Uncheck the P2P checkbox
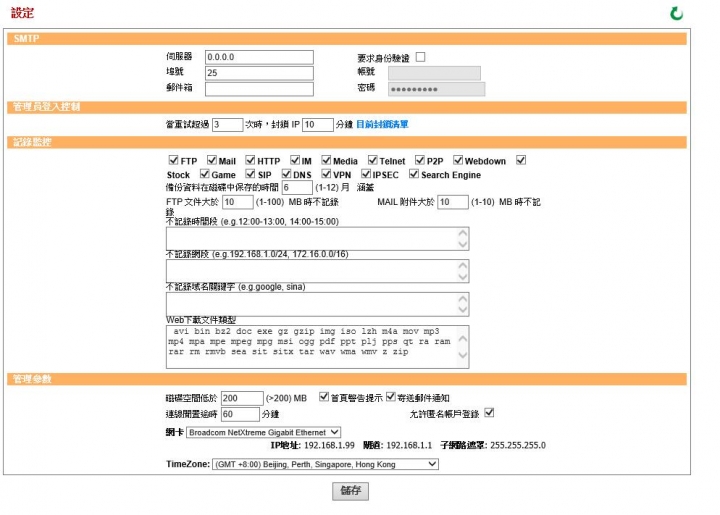This screenshot has width=720, height=515. click(x=420, y=160)
